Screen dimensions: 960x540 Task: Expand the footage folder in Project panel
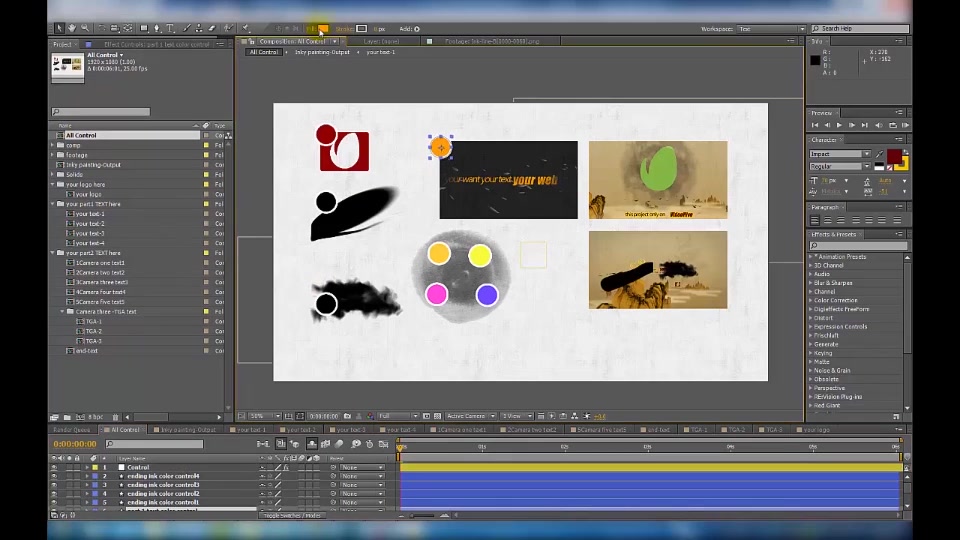coord(53,155)
